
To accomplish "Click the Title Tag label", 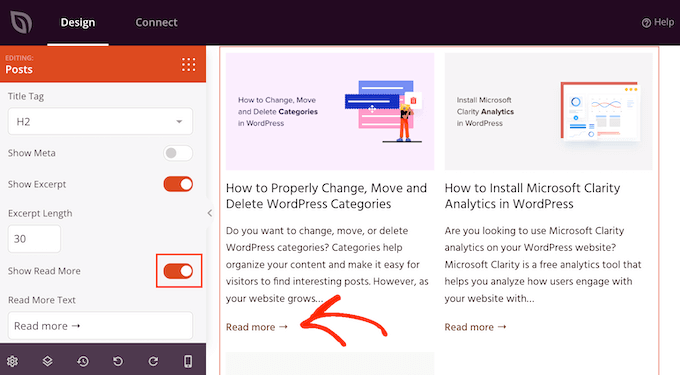I will point(26,96).
